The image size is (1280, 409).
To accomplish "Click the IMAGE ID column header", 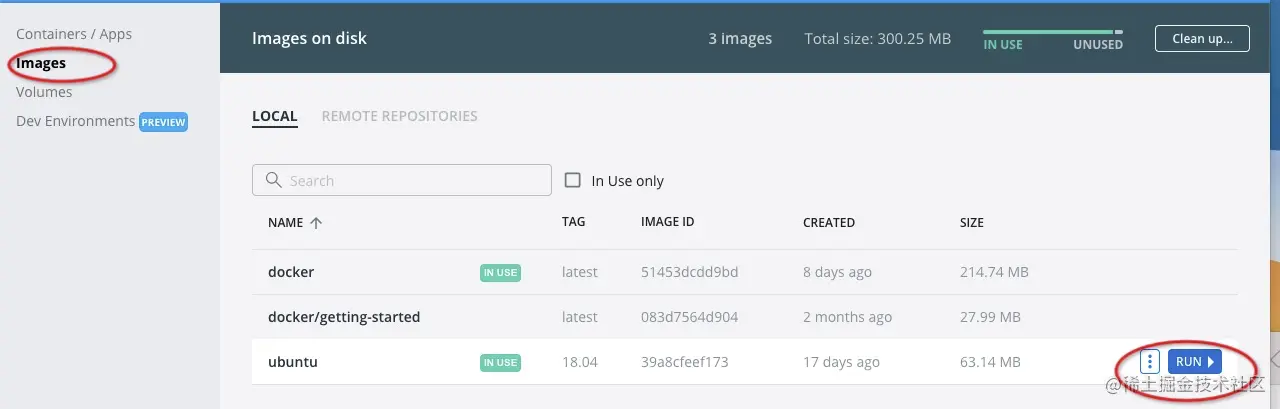I will [668, 222].
